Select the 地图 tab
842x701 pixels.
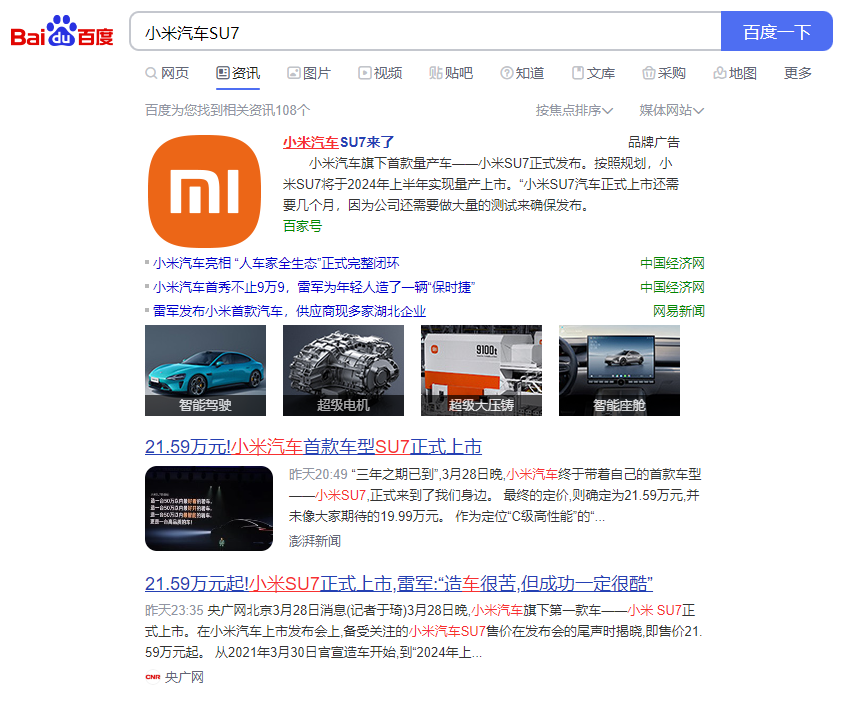[735, 73]
